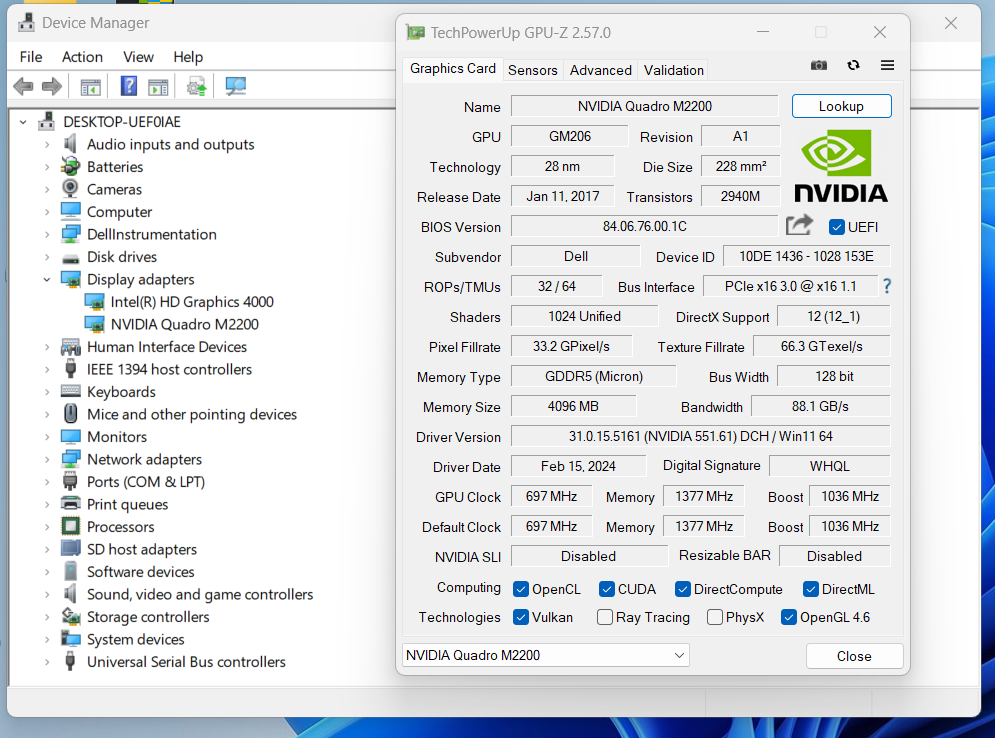
Task: Select the Keyboards category icon
Action: tap(70, 391)
